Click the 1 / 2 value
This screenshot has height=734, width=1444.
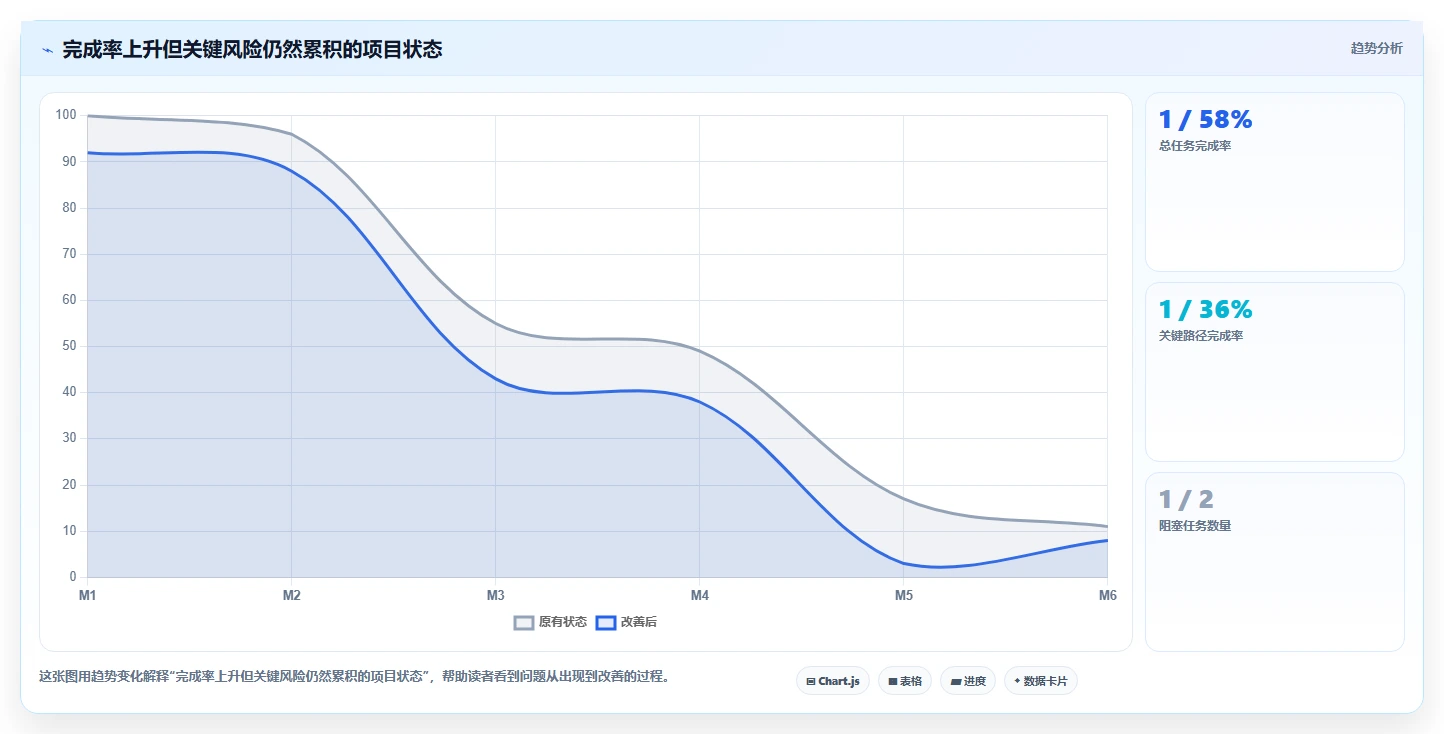1186,500
